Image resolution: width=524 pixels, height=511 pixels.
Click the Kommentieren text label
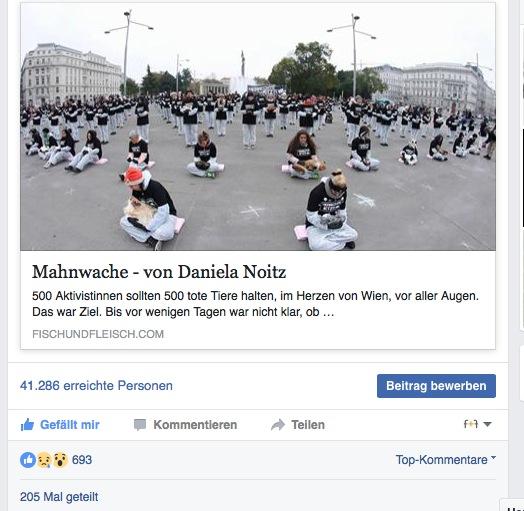point(195,425)
